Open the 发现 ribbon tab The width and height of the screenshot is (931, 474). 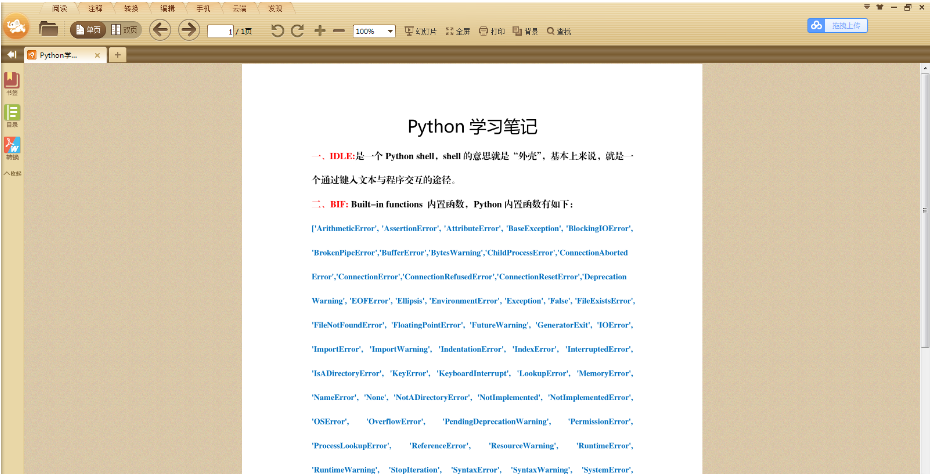pyautogui.click(x=276, y=8)
